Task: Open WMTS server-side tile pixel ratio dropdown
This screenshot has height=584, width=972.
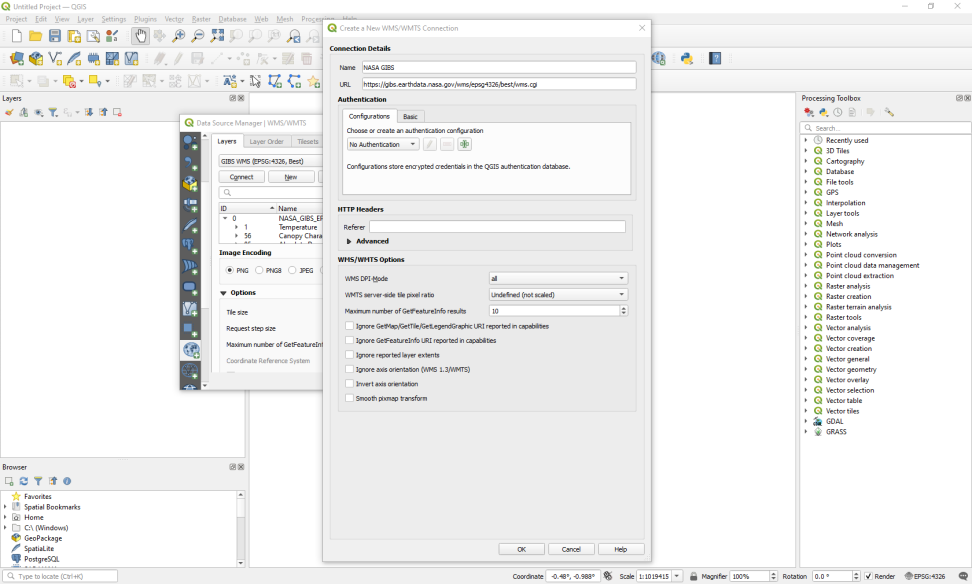Action: pos(558,294)
